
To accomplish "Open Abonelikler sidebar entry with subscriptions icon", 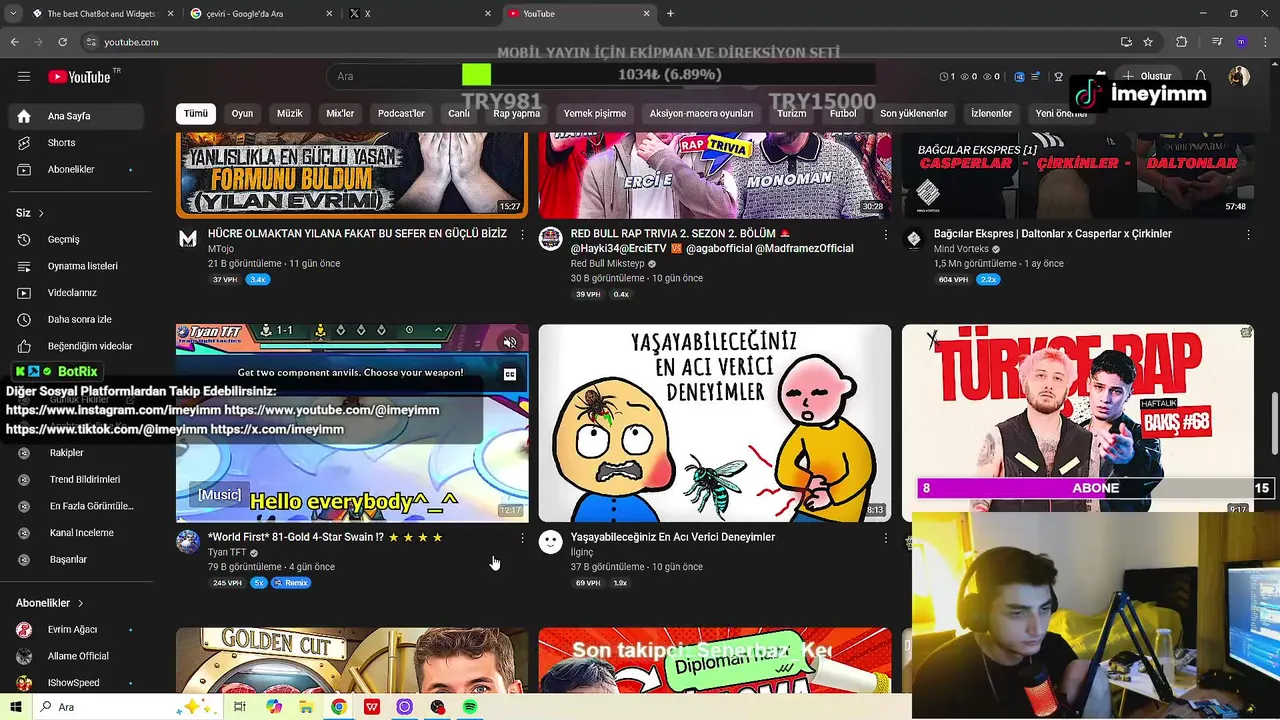I will pos(76,170).
